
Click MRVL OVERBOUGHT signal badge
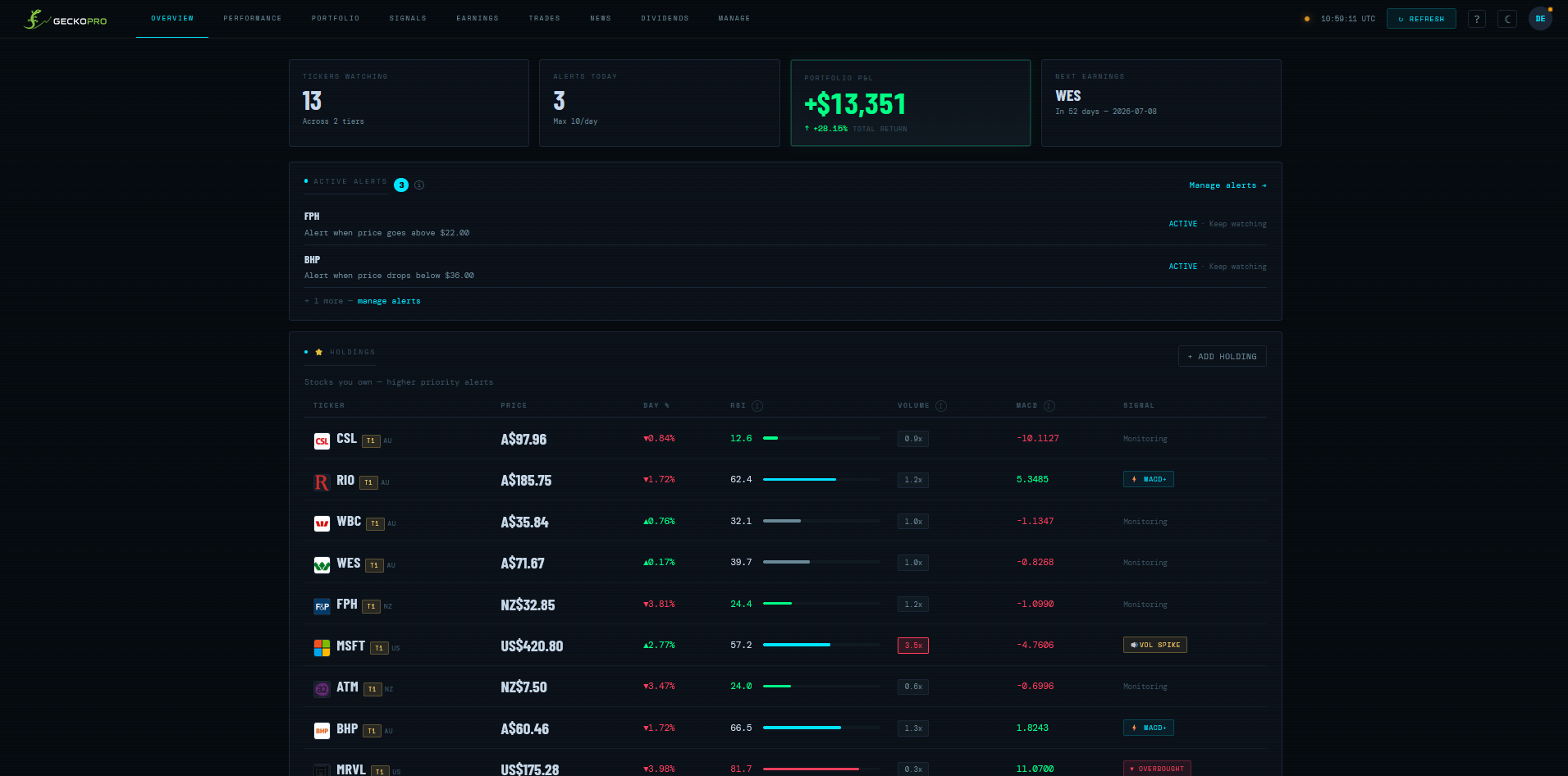1157,769
